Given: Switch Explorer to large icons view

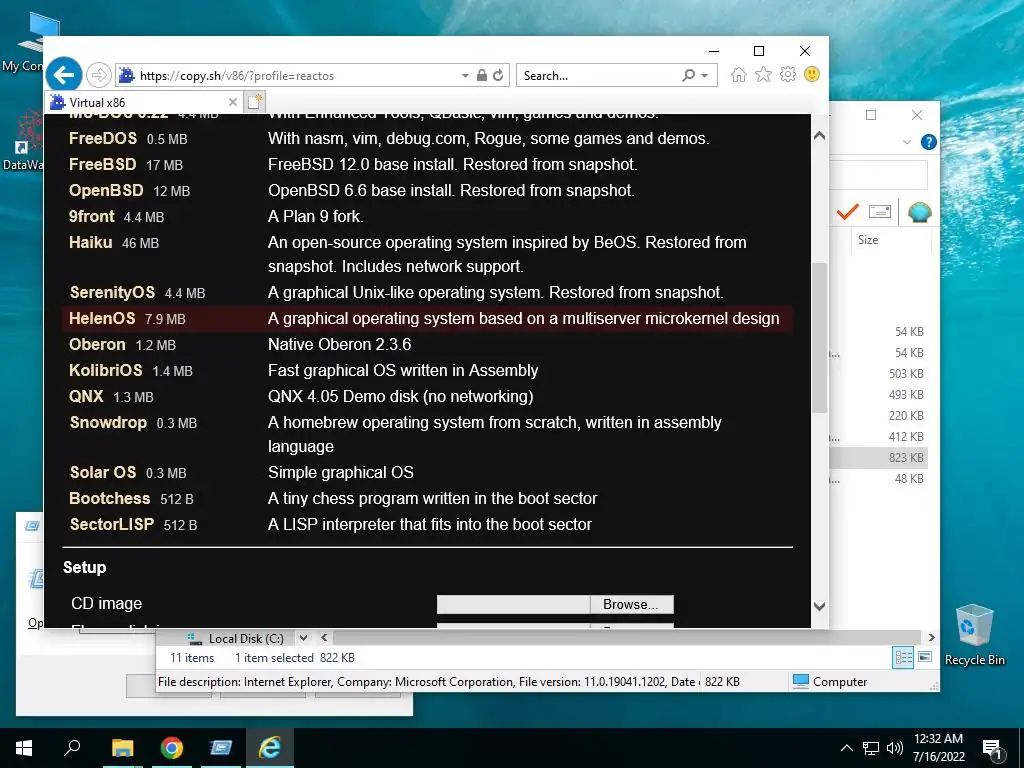Looking at the screenshot, I should (925, 657).
